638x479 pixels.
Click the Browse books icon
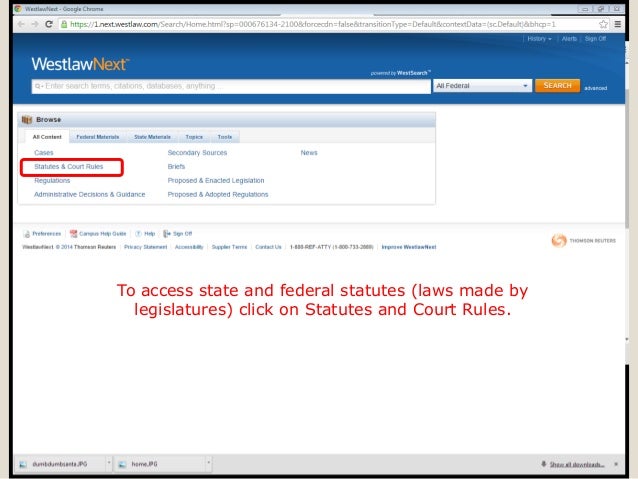[27, 120]
